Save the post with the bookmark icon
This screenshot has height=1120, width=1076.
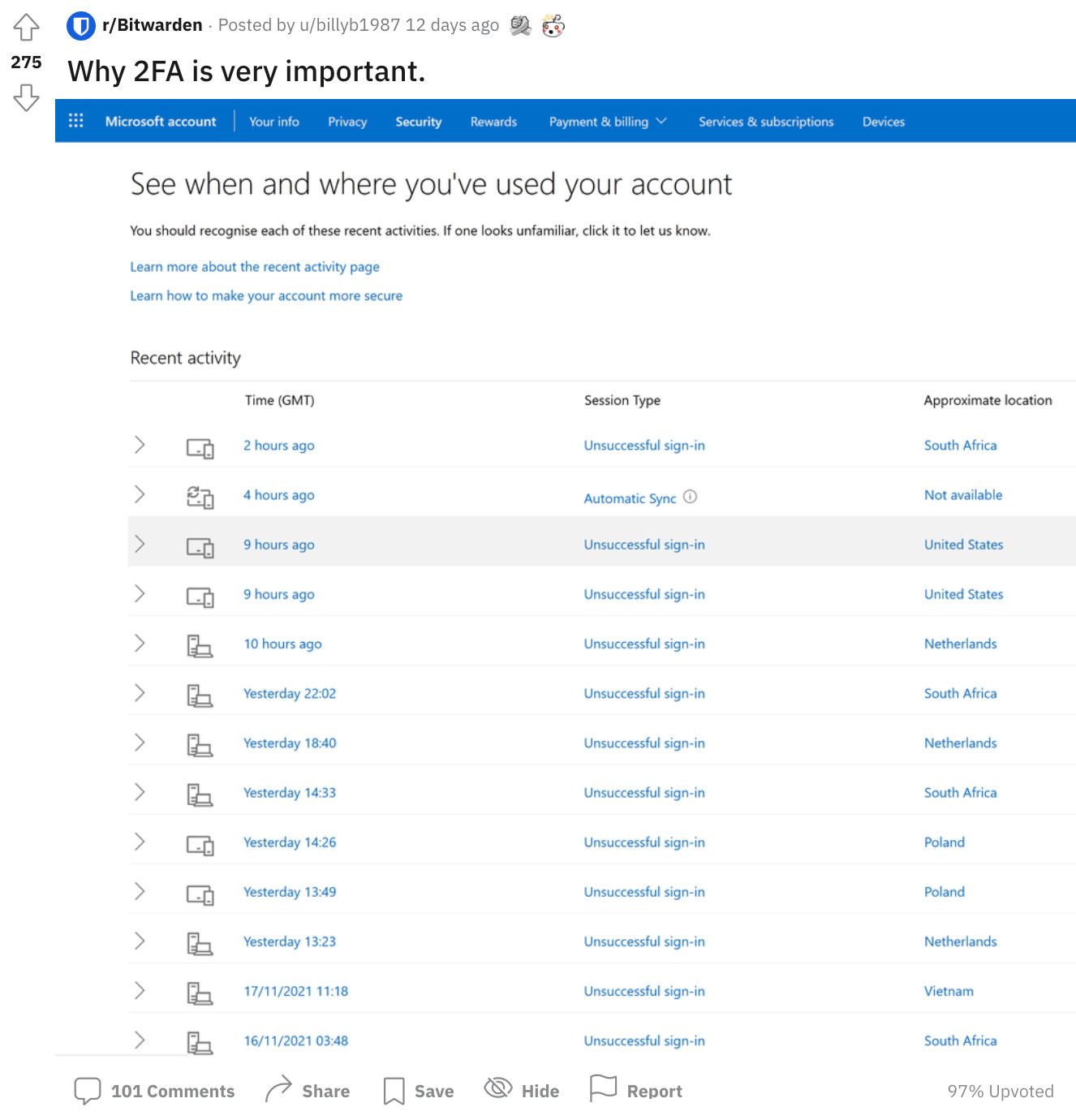(394, 1090)
